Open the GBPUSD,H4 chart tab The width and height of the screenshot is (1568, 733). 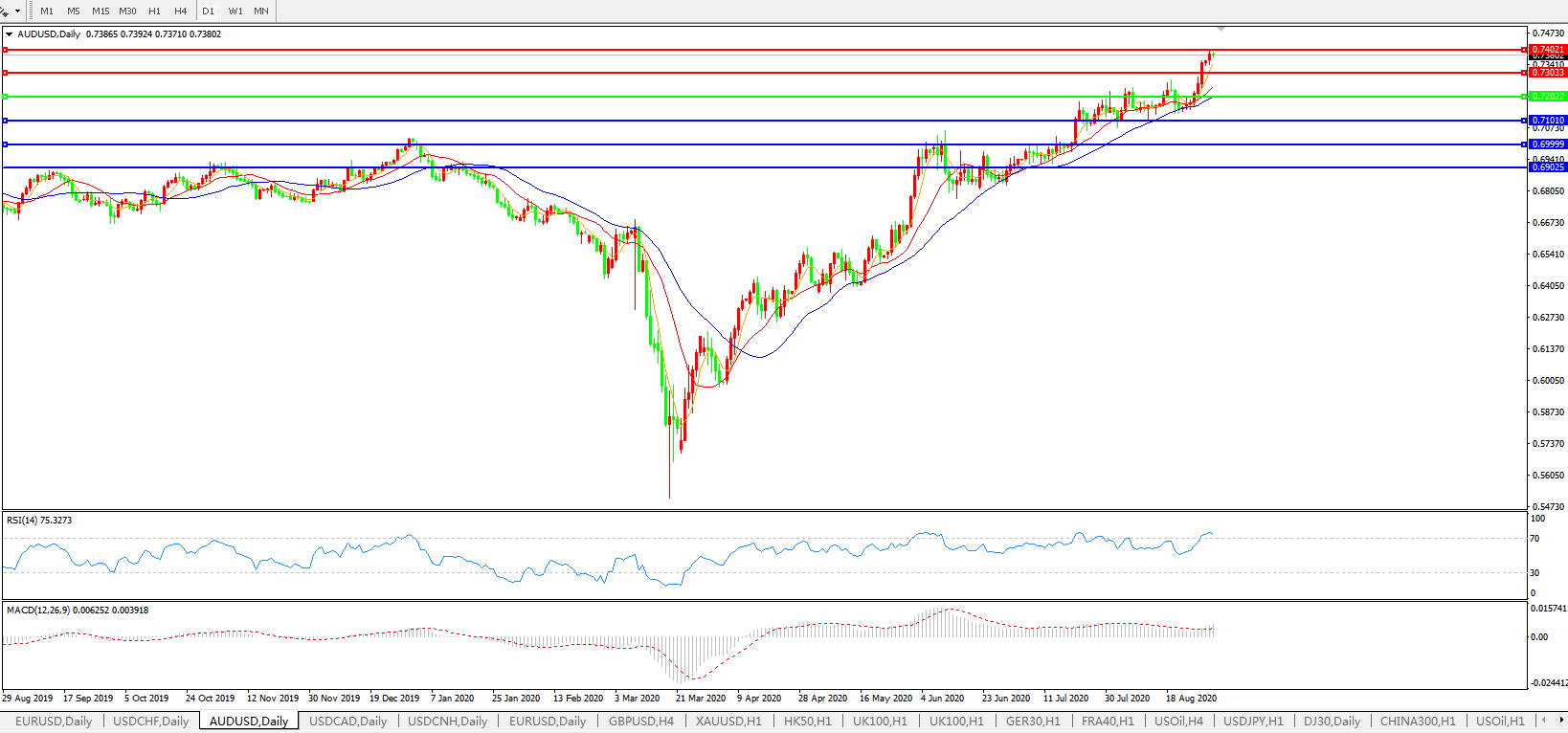click(x=641, y=722)
